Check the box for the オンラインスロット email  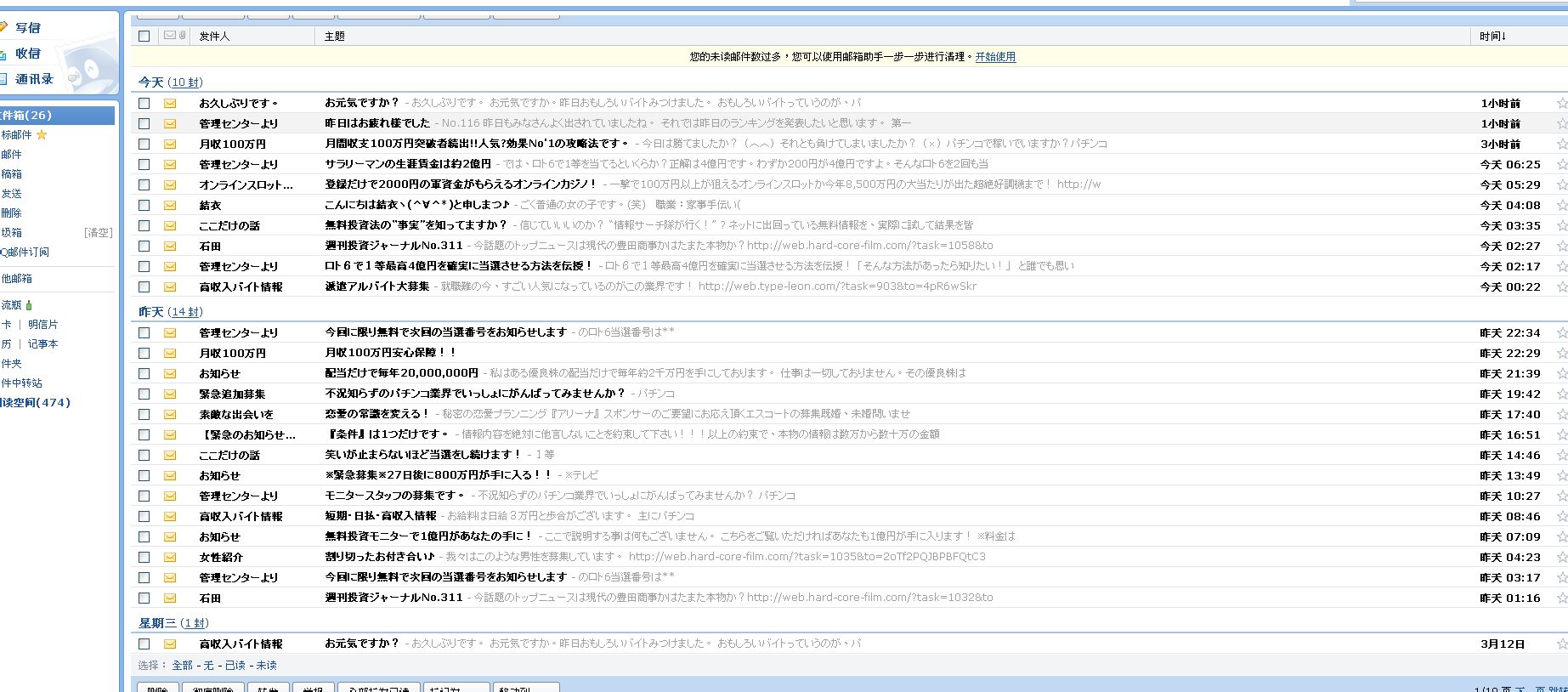[x=144, y=184]
